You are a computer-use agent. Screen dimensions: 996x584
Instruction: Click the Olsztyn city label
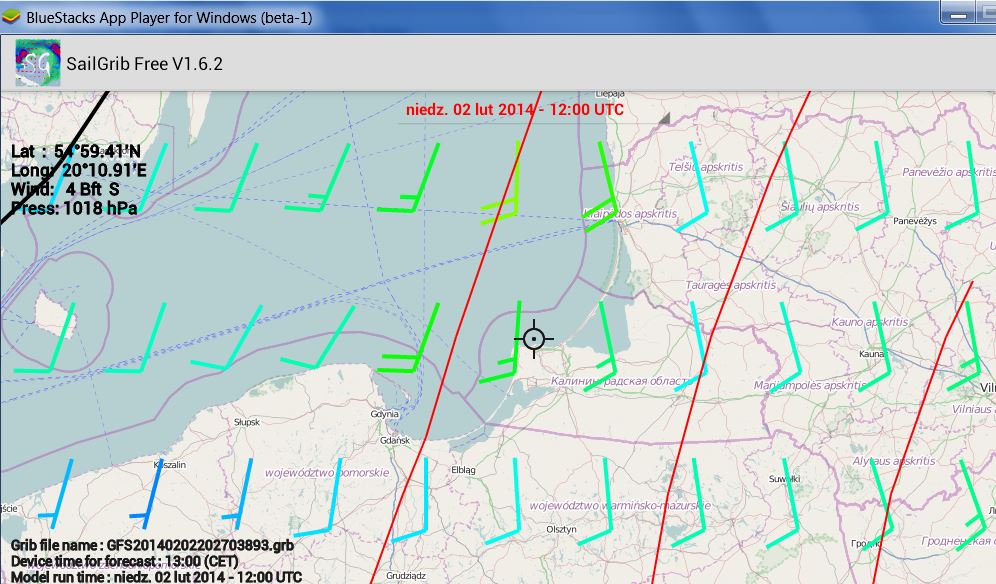[x=562, y=529]
